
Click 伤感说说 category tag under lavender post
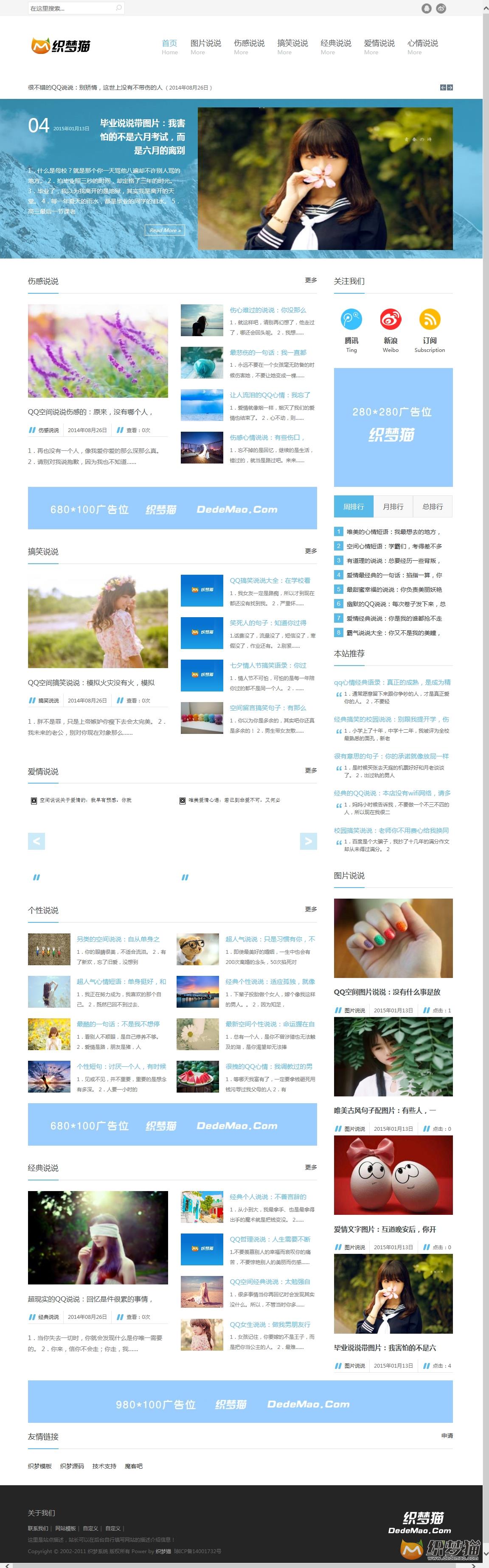click(49, 430)
